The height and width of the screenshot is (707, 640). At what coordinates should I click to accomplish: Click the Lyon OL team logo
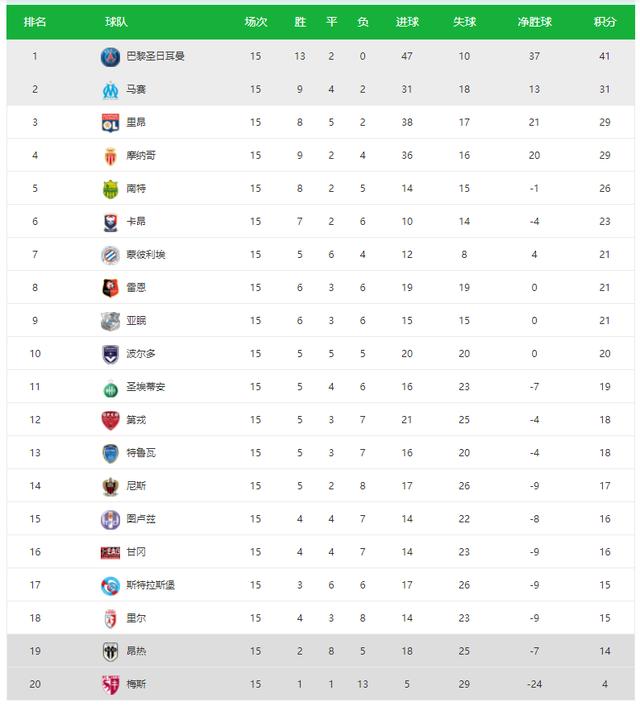pos(111,123)
